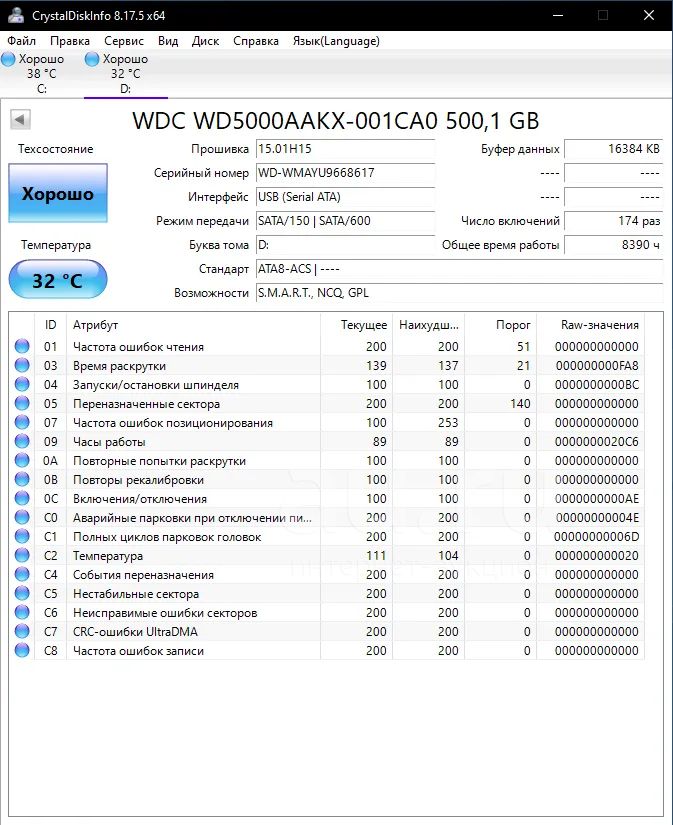Click status orb for attribute 01

(22, 346)
